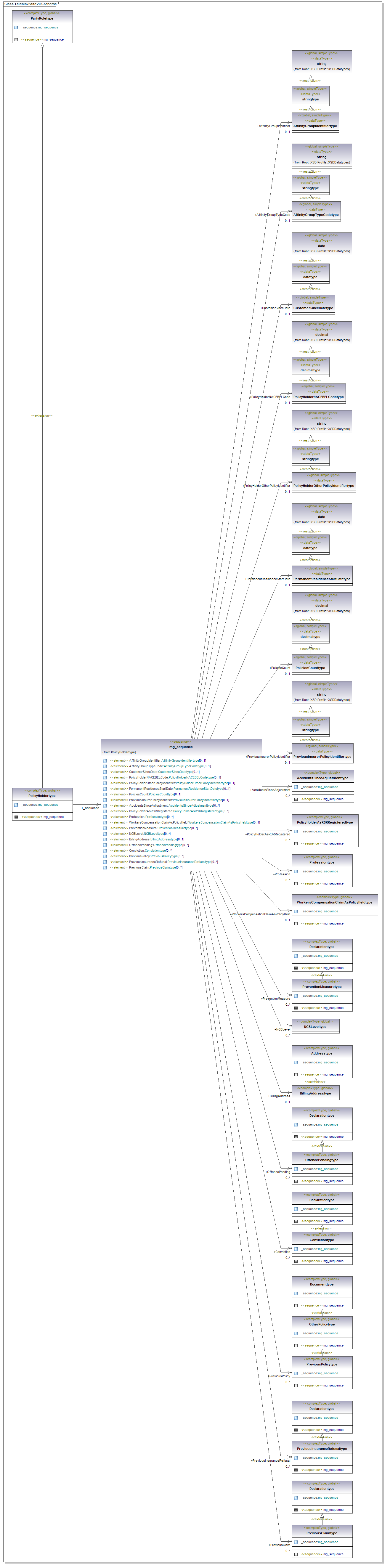Click the attribute icon in the PolicyHoldertype box
This screenshot has height=1568, width=390.
pos(16,805)
